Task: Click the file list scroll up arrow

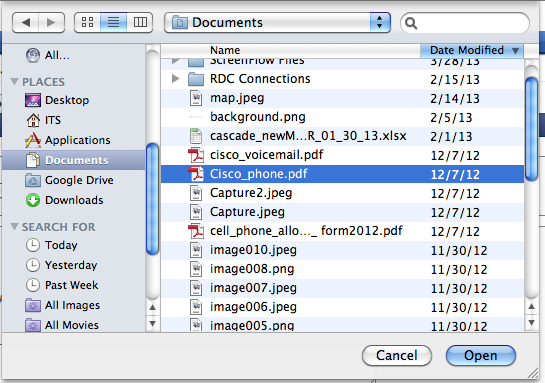Action: [x=531, y=307]
